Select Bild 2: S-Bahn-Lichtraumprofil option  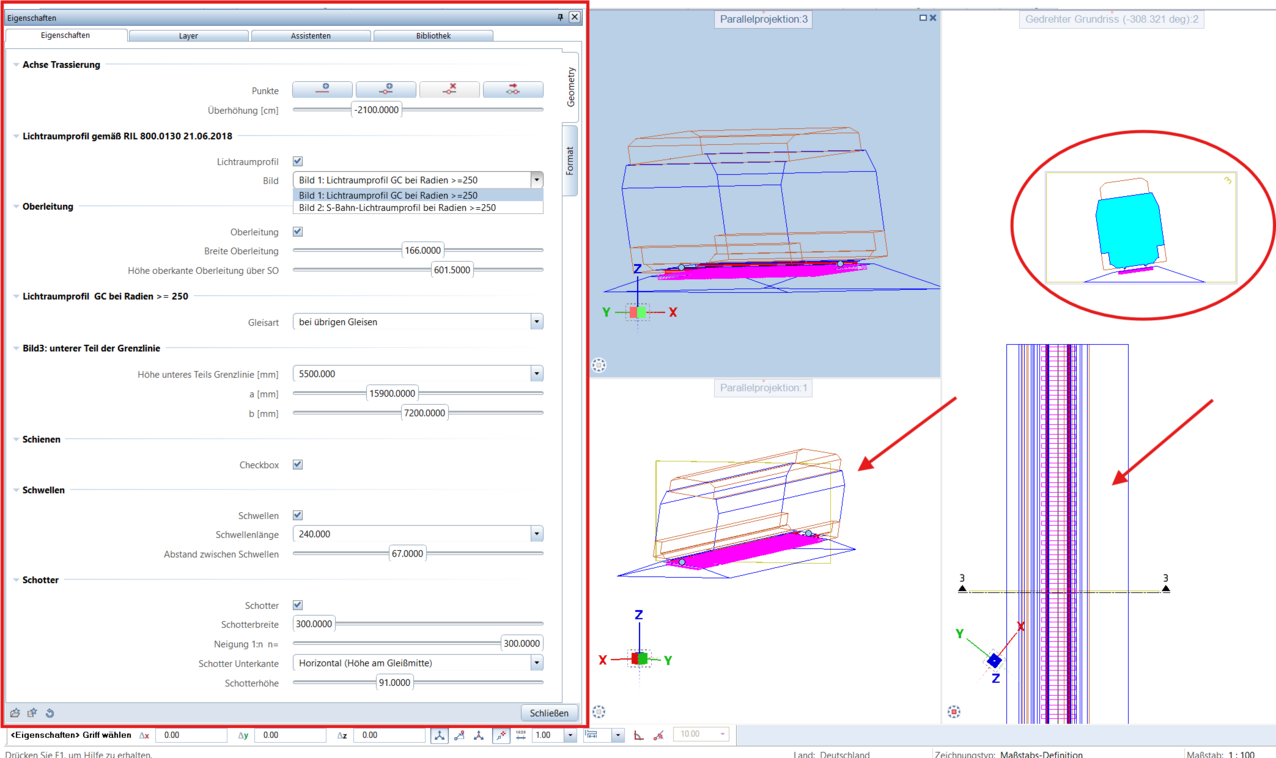point(397,208)
